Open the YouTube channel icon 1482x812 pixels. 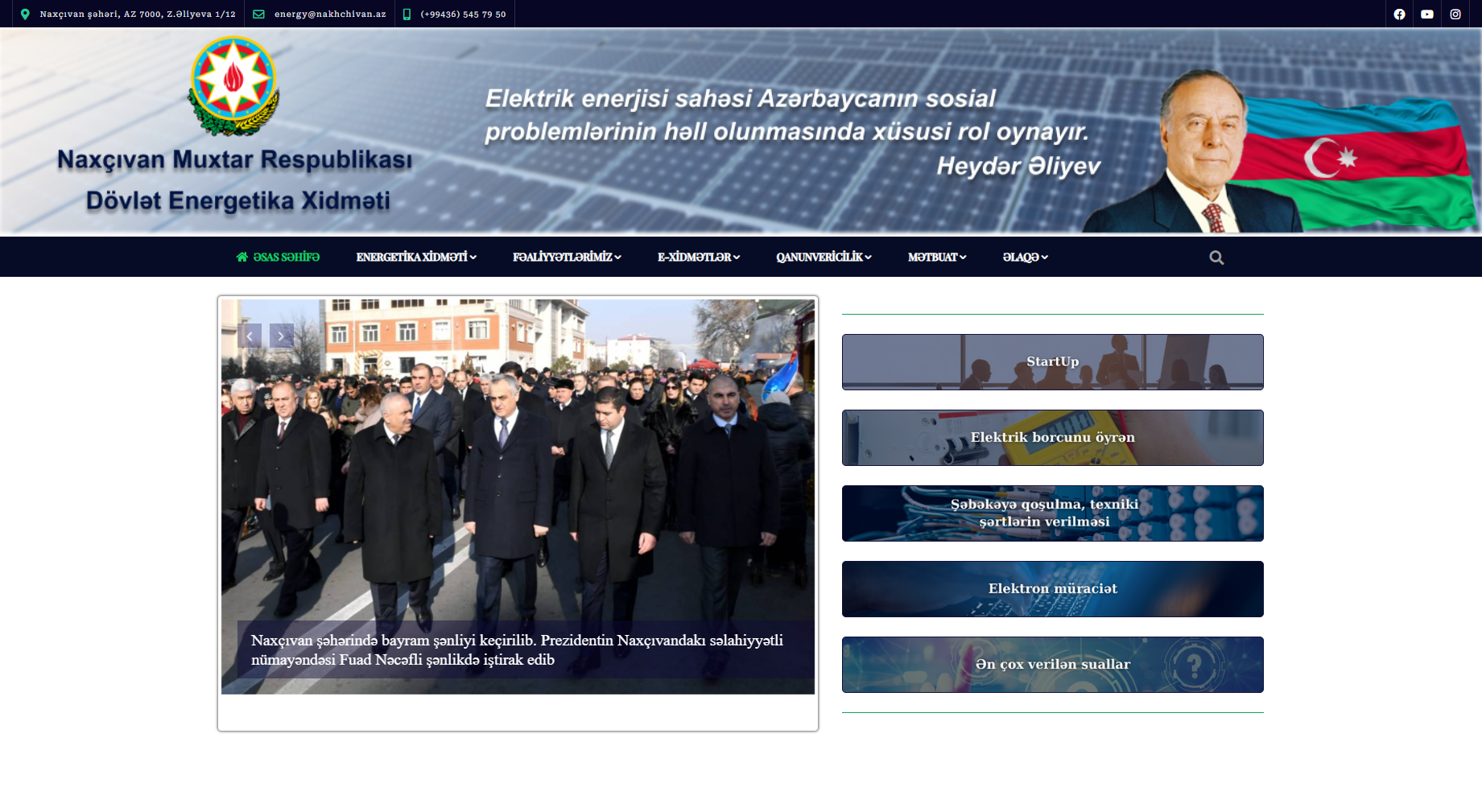(1426, 14)
